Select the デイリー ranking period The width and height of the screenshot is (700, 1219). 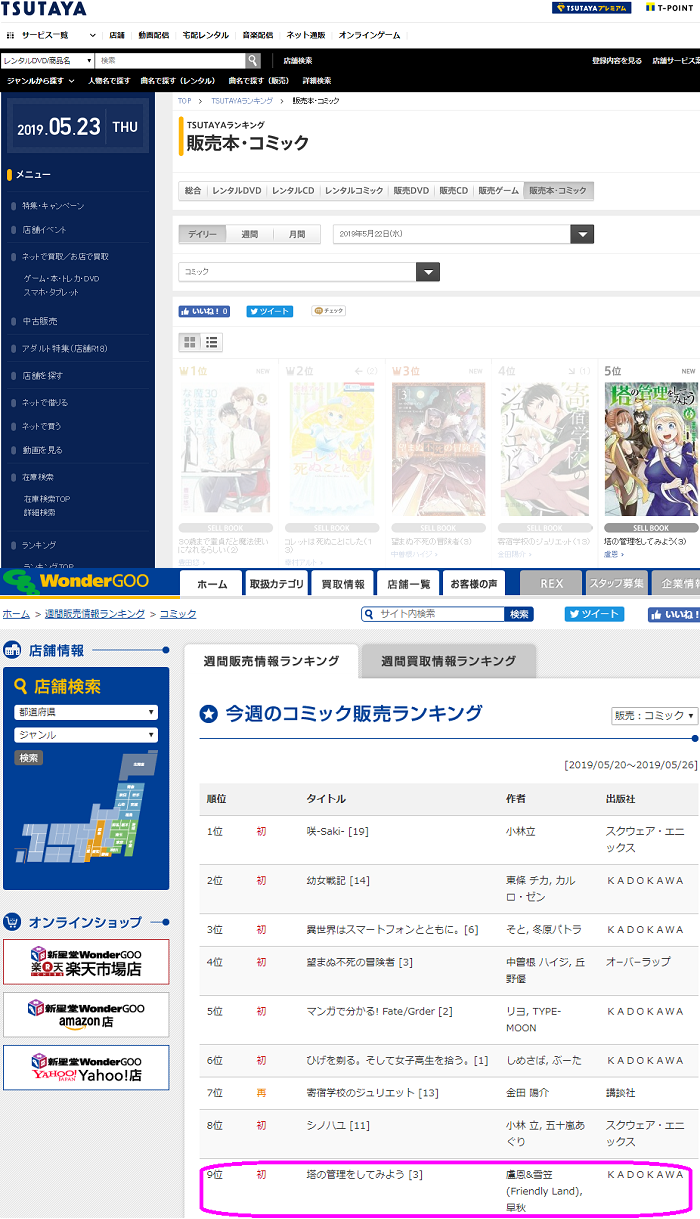(202, 234)
